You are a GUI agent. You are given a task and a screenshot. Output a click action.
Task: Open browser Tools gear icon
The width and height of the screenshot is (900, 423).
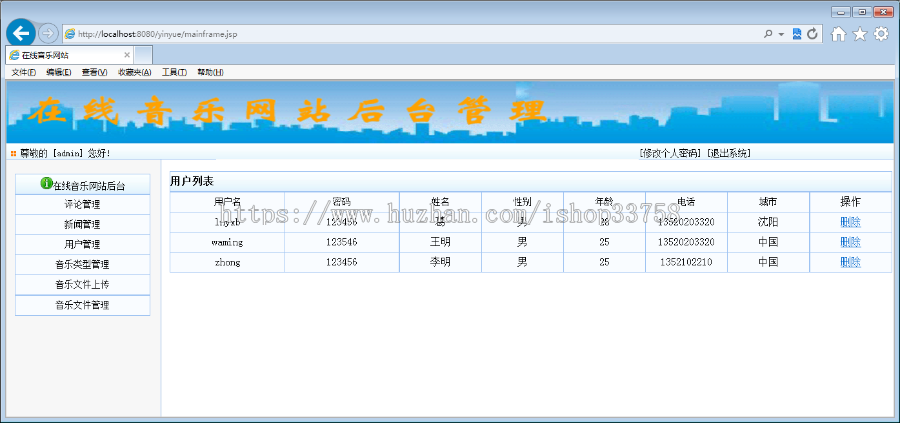(881, 34)
